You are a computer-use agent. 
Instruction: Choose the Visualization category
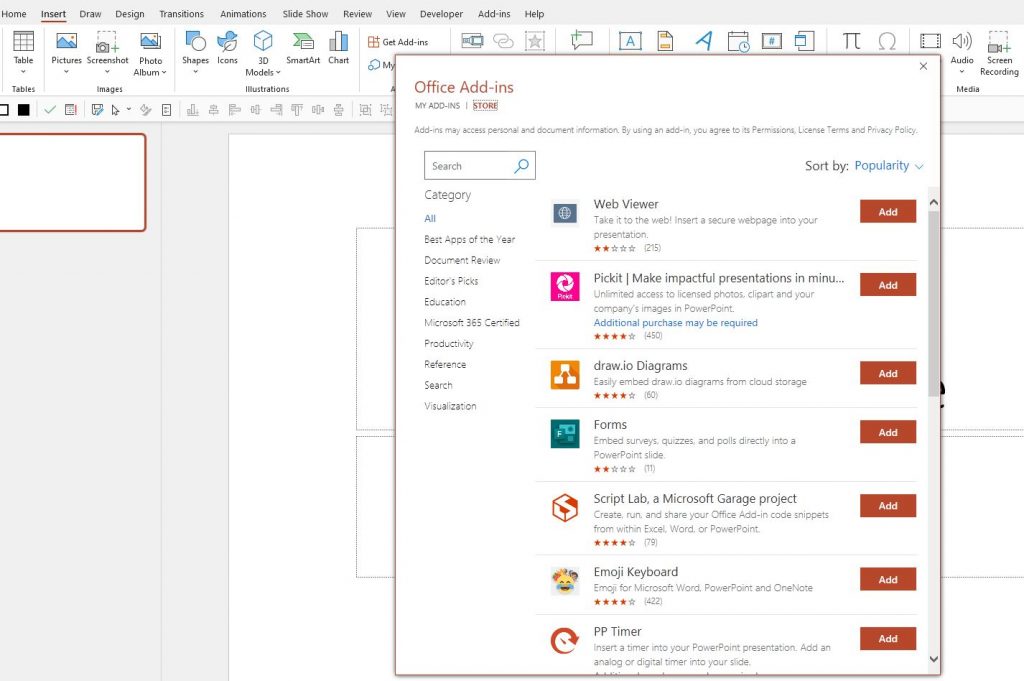450,406
